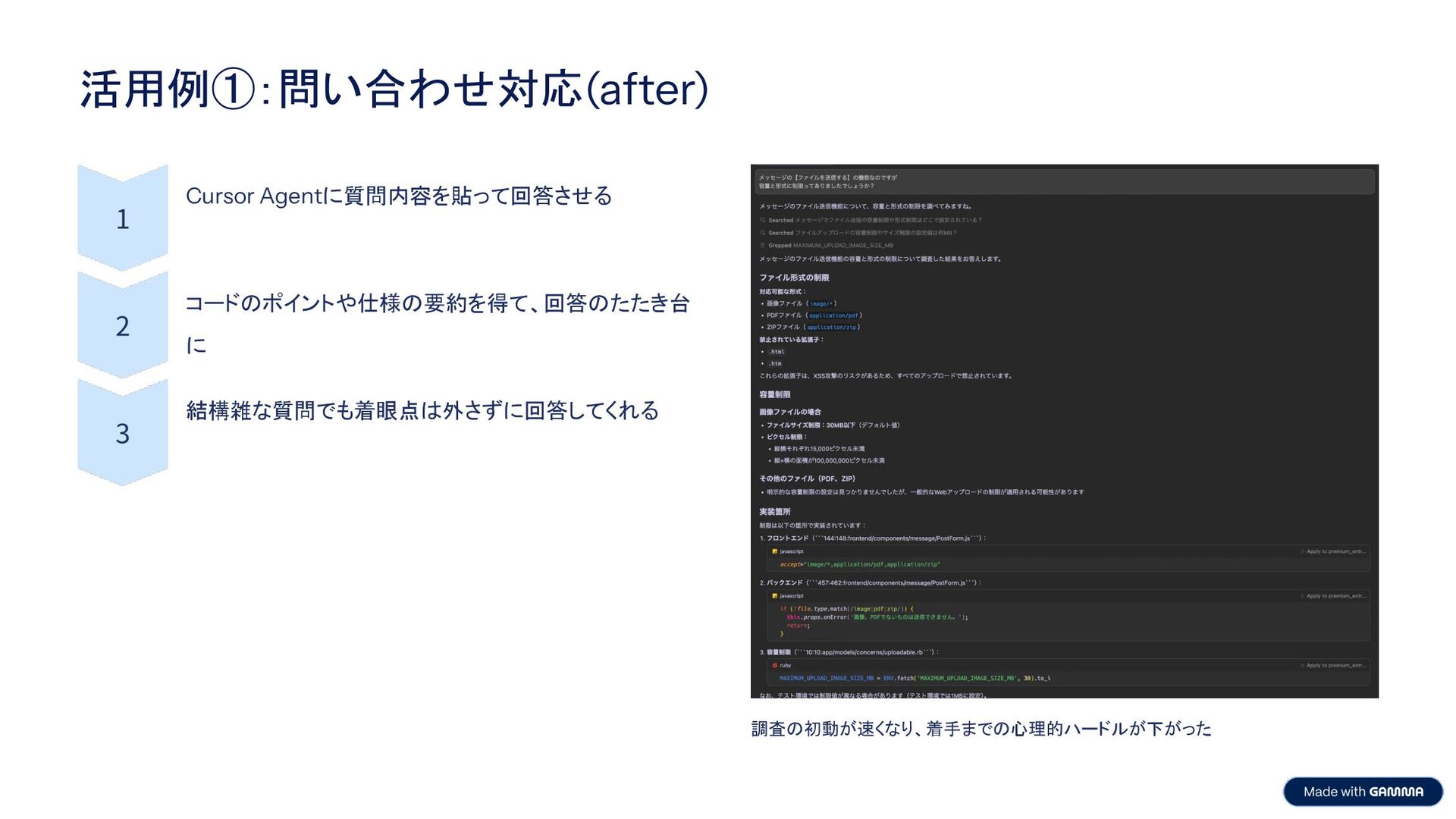This screenshot has height=819, width=1456.
Task: Click step 1 text Cursor Agentに質問内容を貼って回答させる
Action: [399, 196]
